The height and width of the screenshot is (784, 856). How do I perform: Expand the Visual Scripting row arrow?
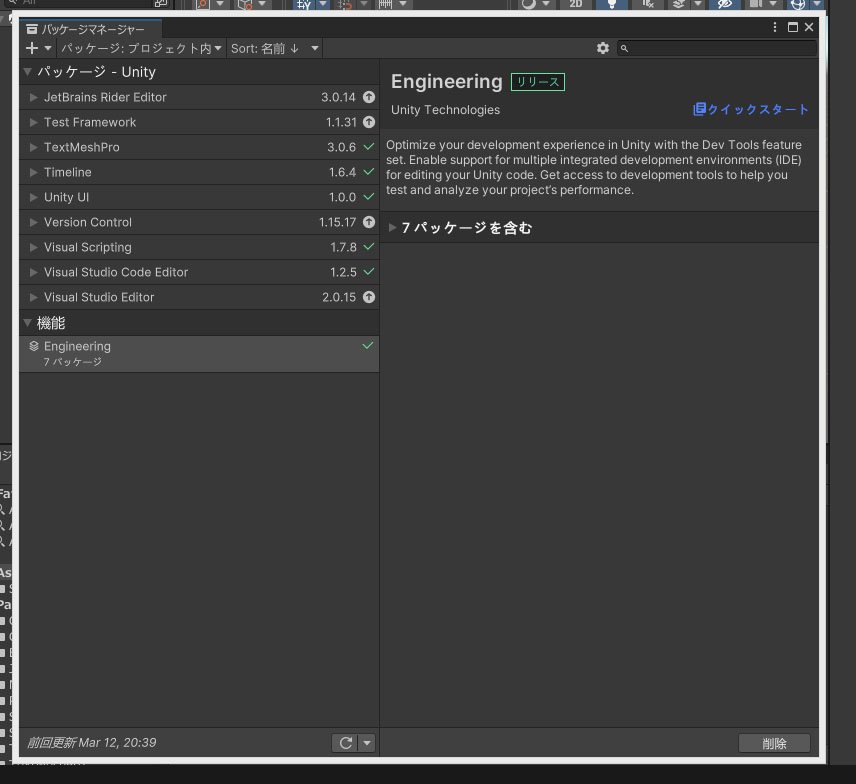click(33, 247)
